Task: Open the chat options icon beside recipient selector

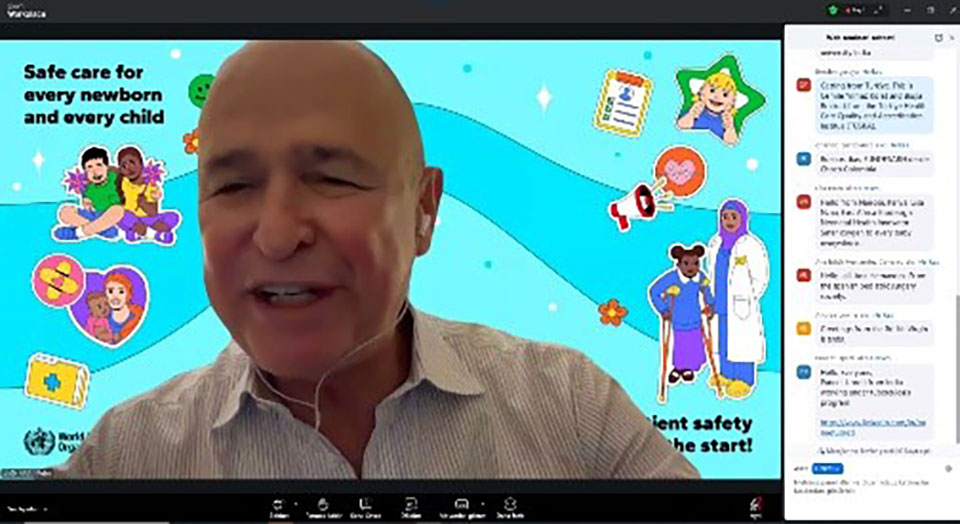Action: tap(948, 467)
